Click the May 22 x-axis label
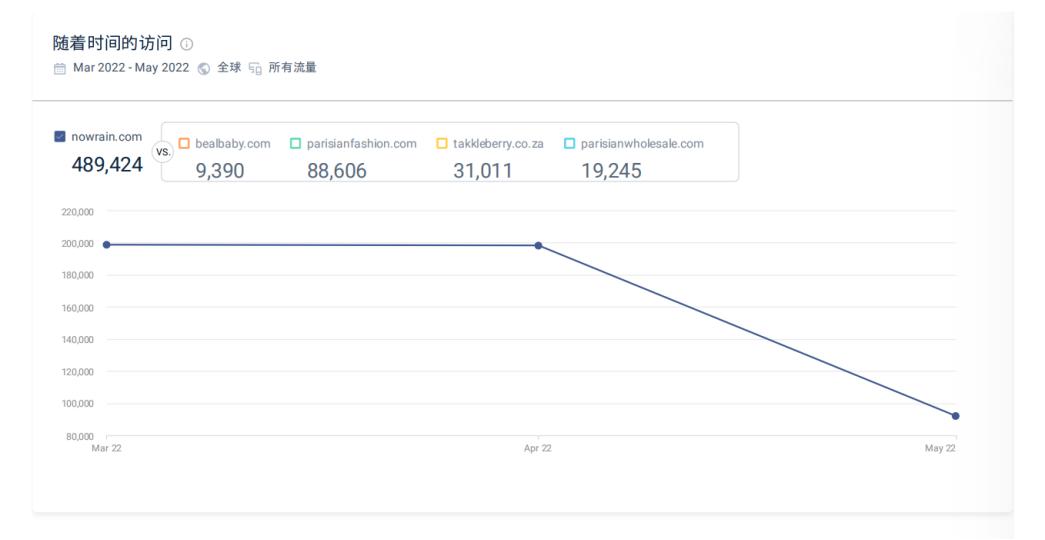This screenshot has height=540, width=1045. pos(940,448)
